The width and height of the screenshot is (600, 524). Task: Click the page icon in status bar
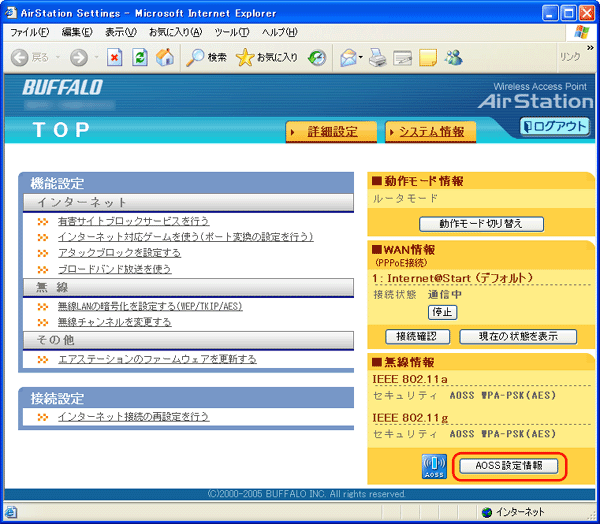[10, 512]
